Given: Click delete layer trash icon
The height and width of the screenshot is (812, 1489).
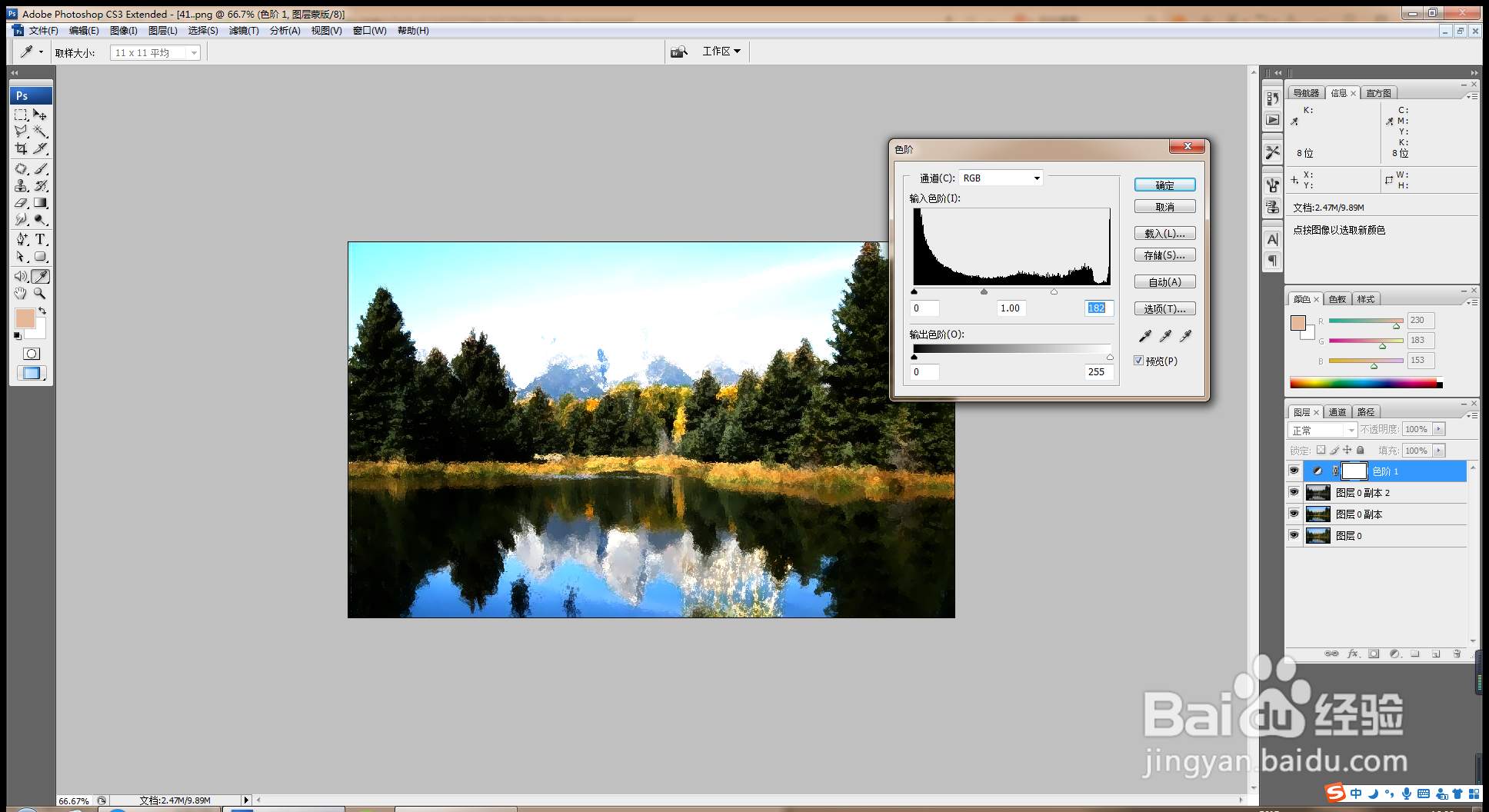Looking at the screenshot, I should pos(1457,654).
